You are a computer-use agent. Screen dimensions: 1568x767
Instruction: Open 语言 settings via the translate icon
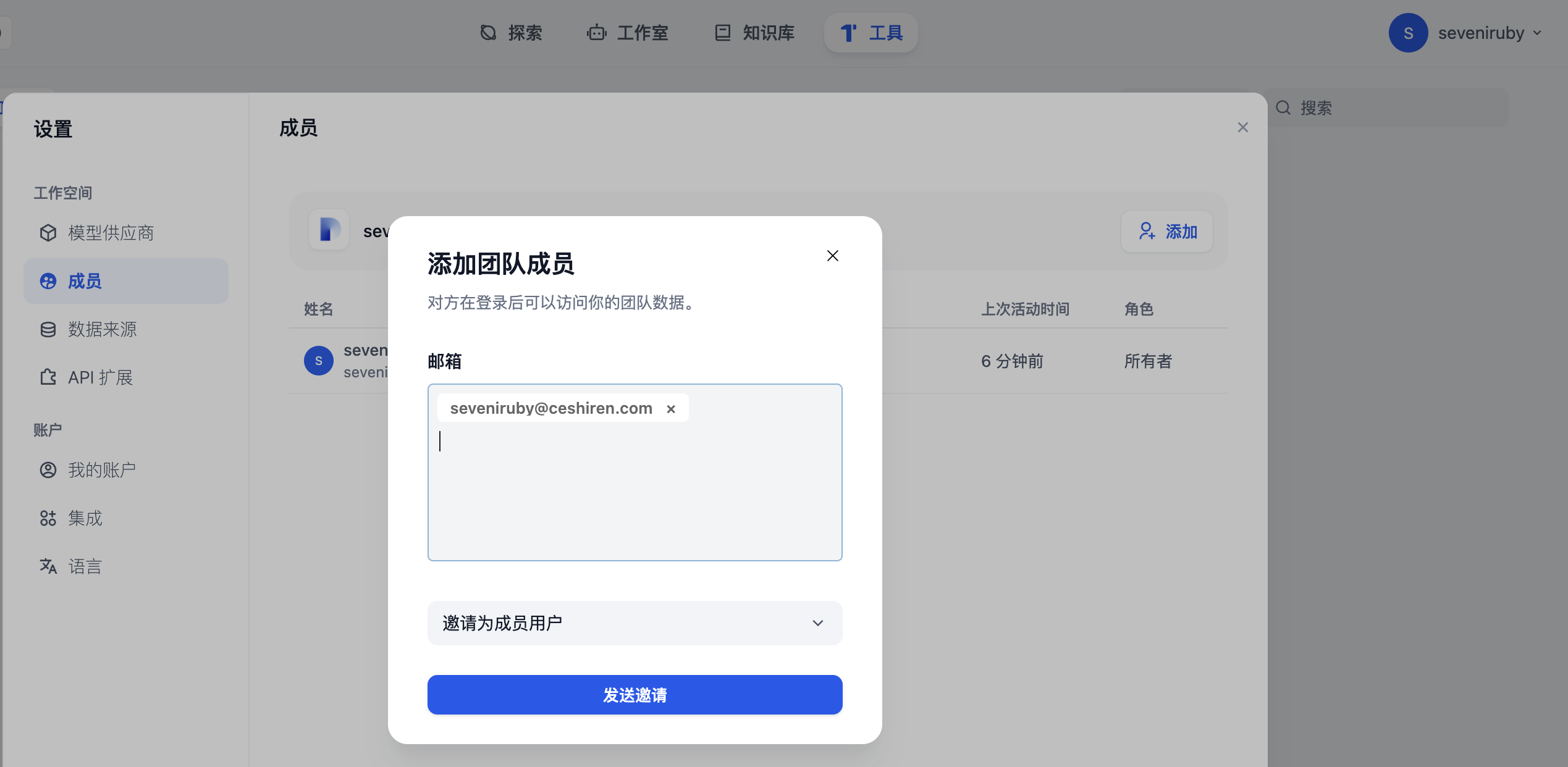click(48, 566)
